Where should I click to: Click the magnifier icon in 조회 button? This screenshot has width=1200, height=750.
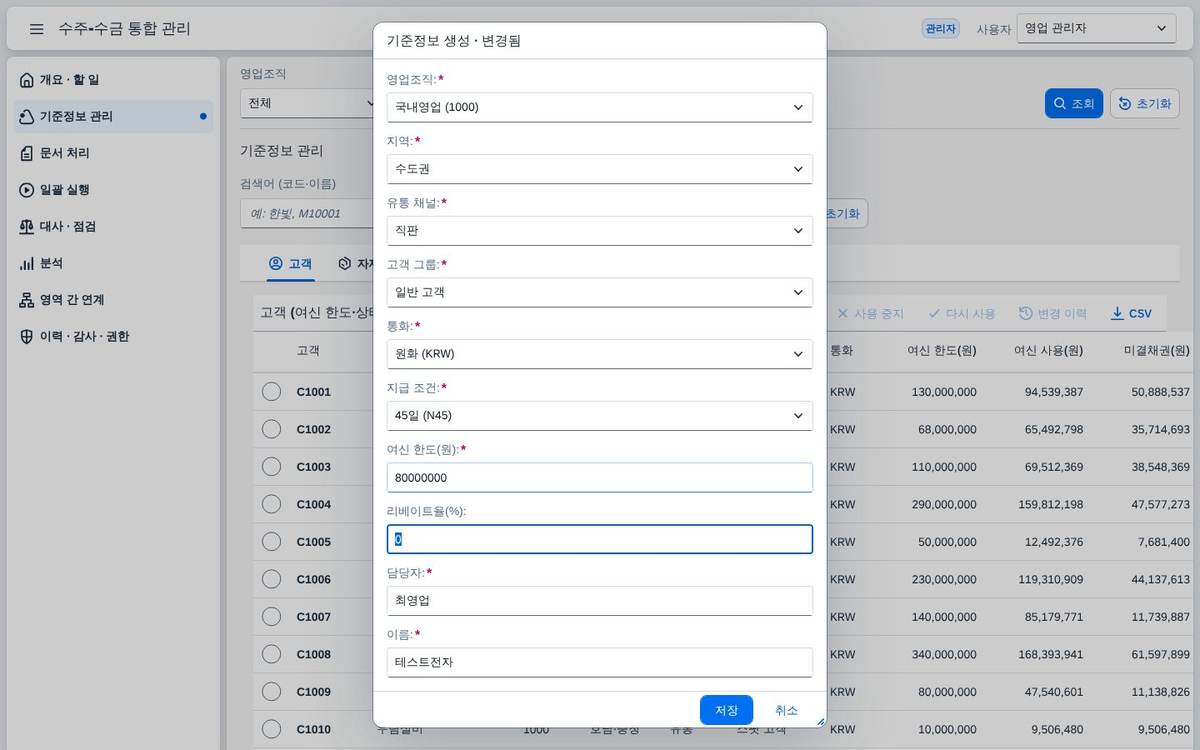coord(1060,104)
